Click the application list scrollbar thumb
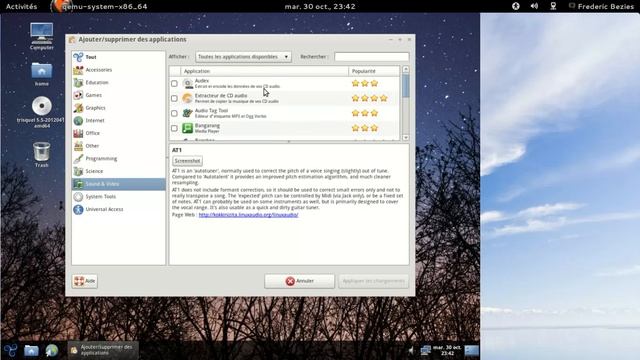640x360 pixels. (x=406, y=86)
